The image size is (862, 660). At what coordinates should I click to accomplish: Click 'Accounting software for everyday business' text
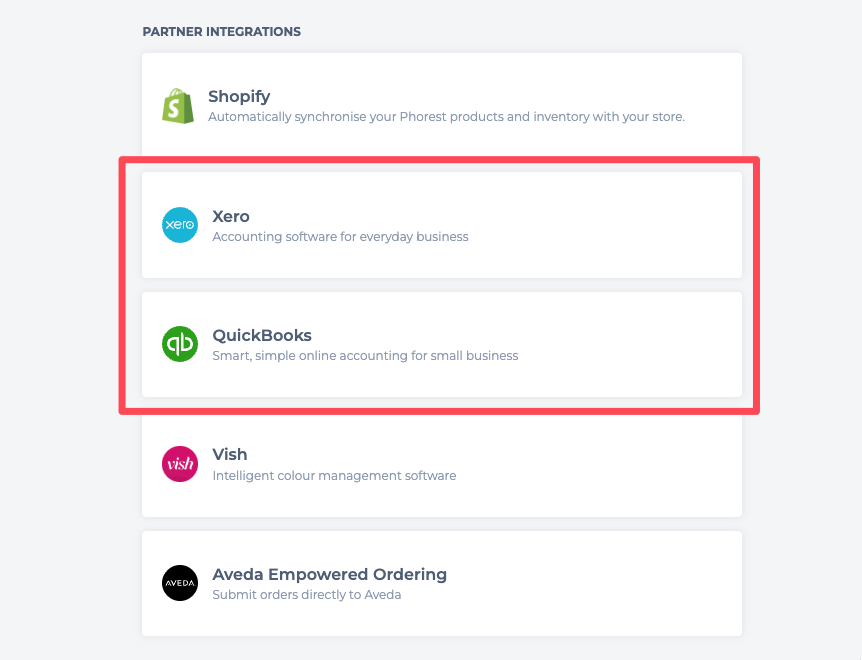tap(340, 237)
